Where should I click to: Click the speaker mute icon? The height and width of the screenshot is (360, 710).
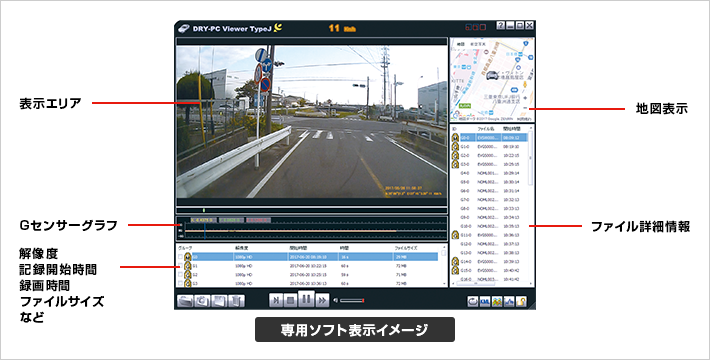click(336, 300)
